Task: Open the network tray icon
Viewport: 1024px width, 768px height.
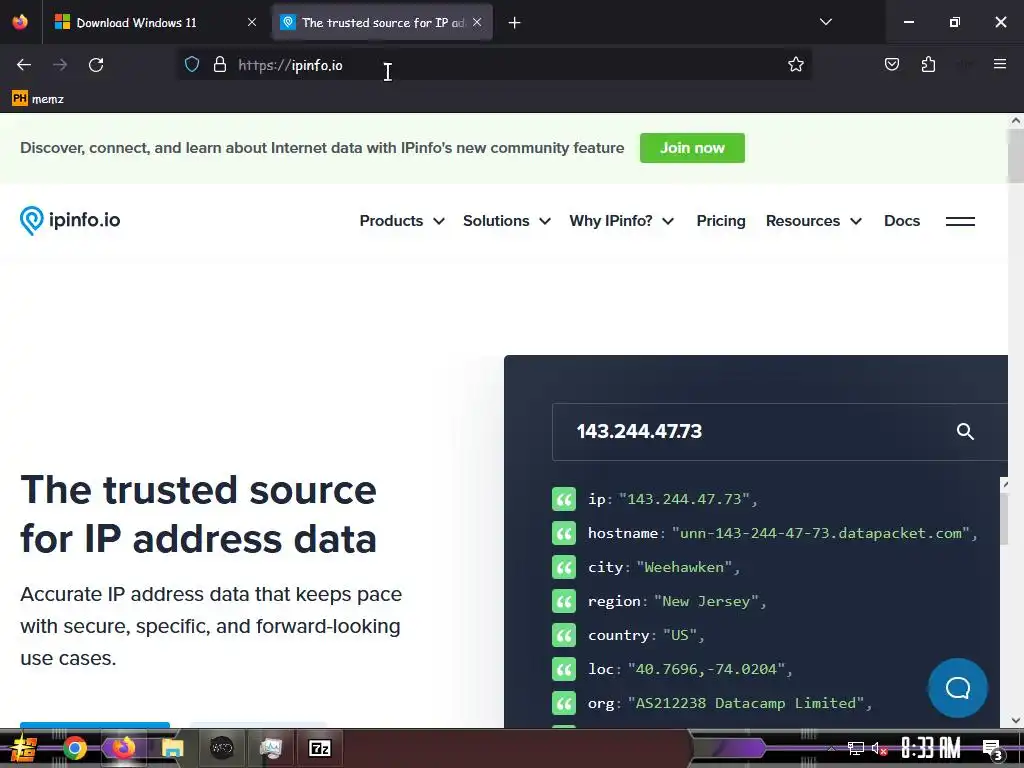Action: click(x=856, y=748)
